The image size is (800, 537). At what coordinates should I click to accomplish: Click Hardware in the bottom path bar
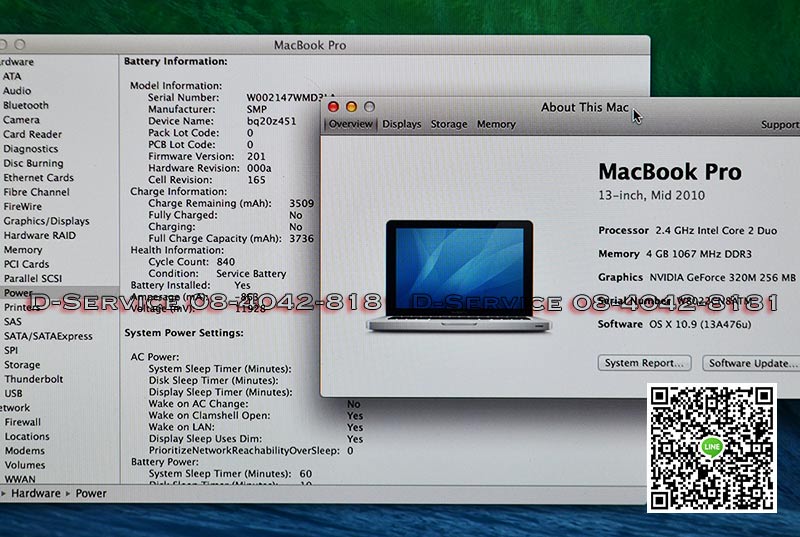36,494
